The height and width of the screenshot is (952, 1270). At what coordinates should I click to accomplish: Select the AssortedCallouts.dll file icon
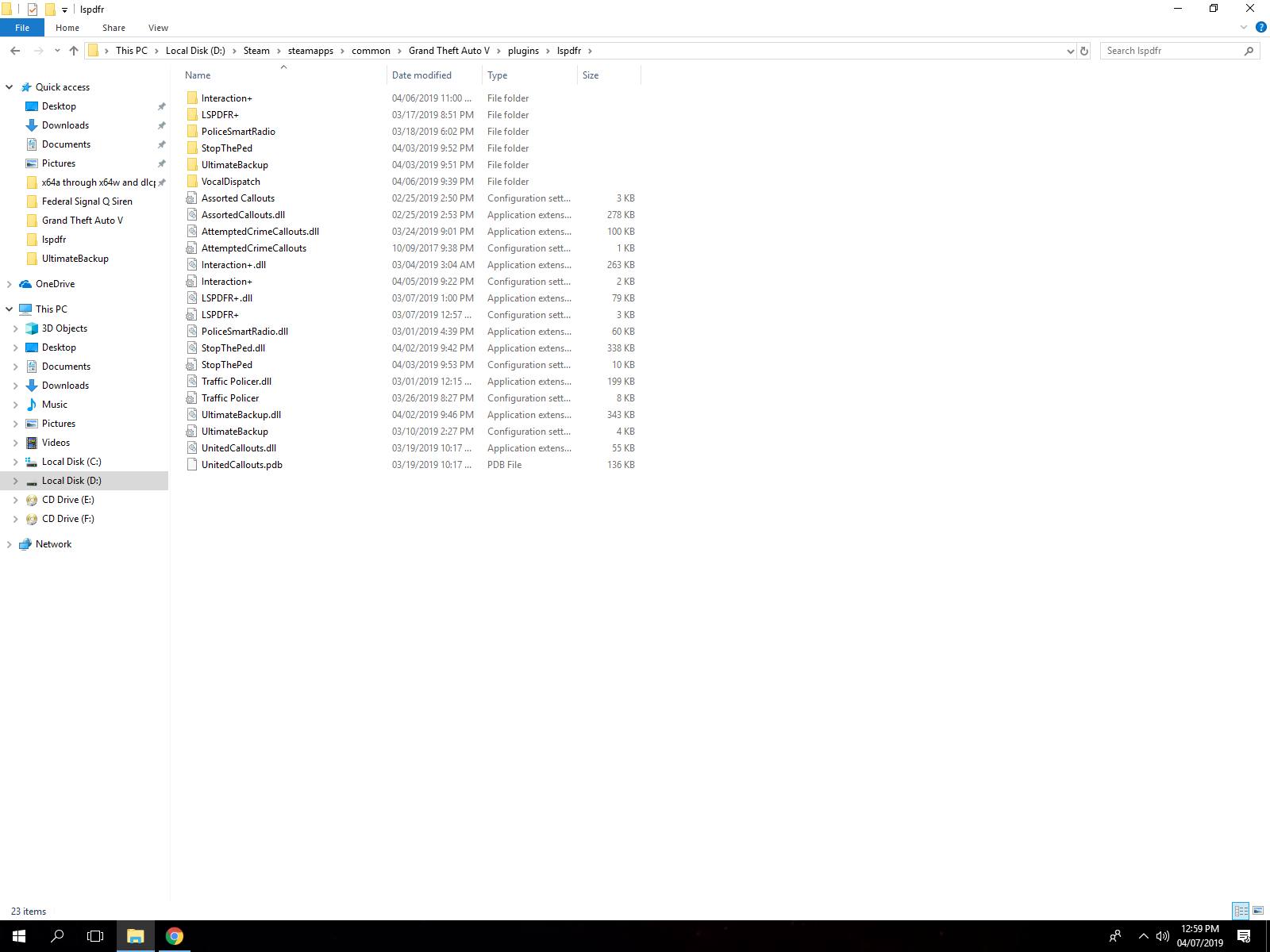[x=192, y=215]
